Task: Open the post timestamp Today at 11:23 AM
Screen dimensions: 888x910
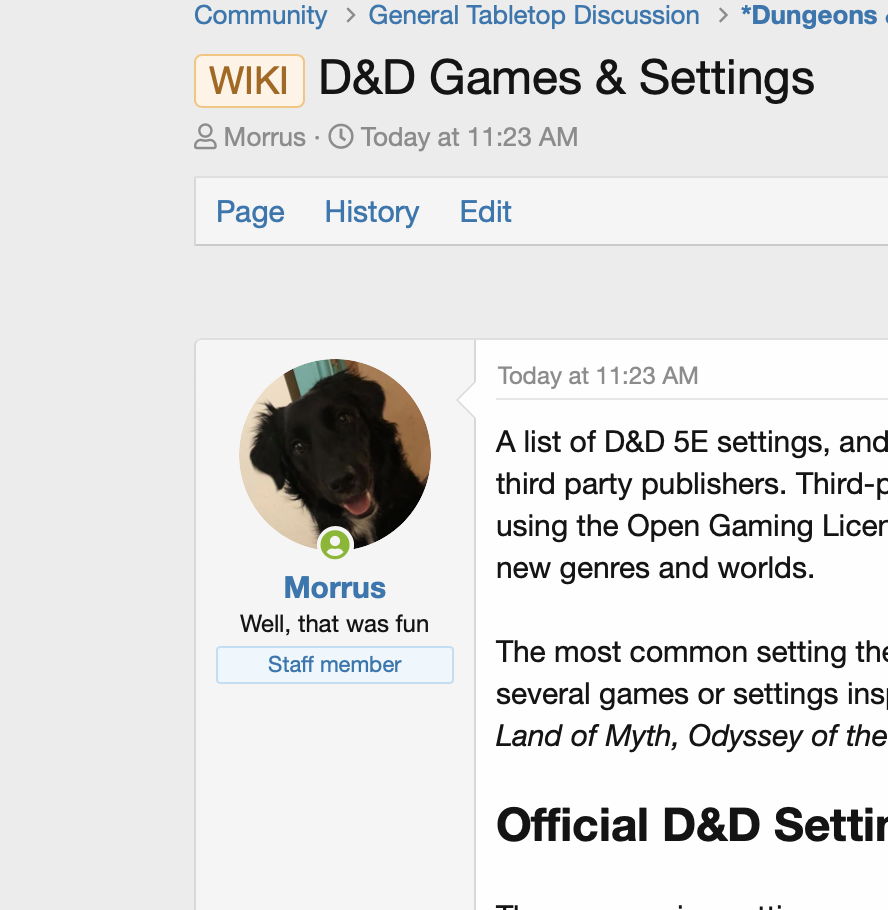Action: click(598, 375)
